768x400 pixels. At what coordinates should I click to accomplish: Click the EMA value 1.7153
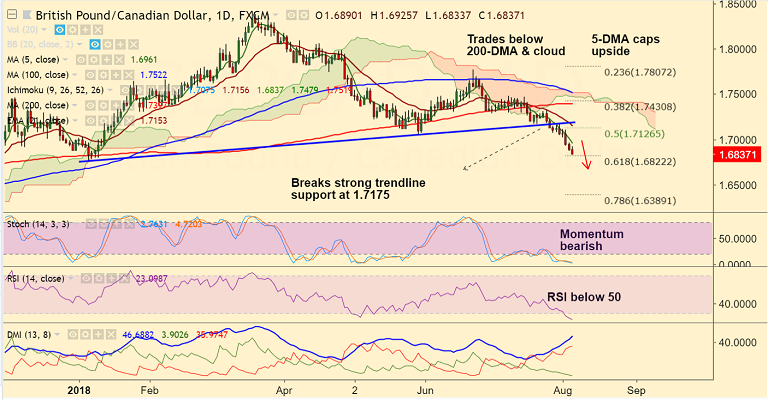point(153,120)
